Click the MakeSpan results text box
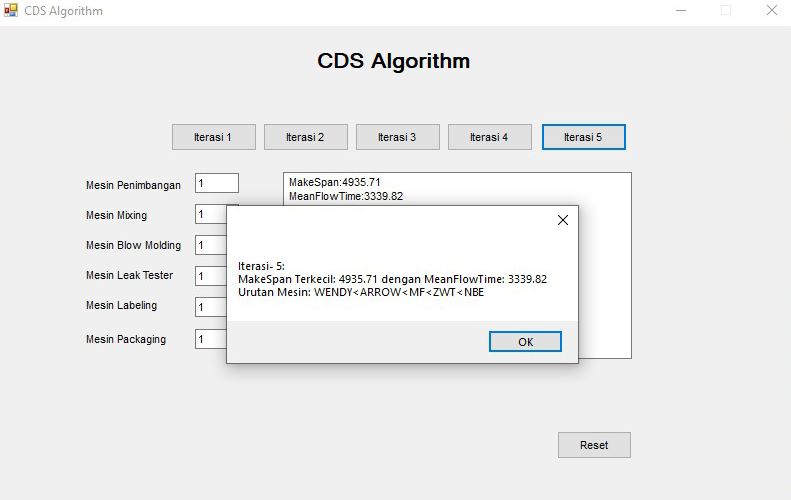This screenshot has height=500, width=791. [x=457, y=189]
